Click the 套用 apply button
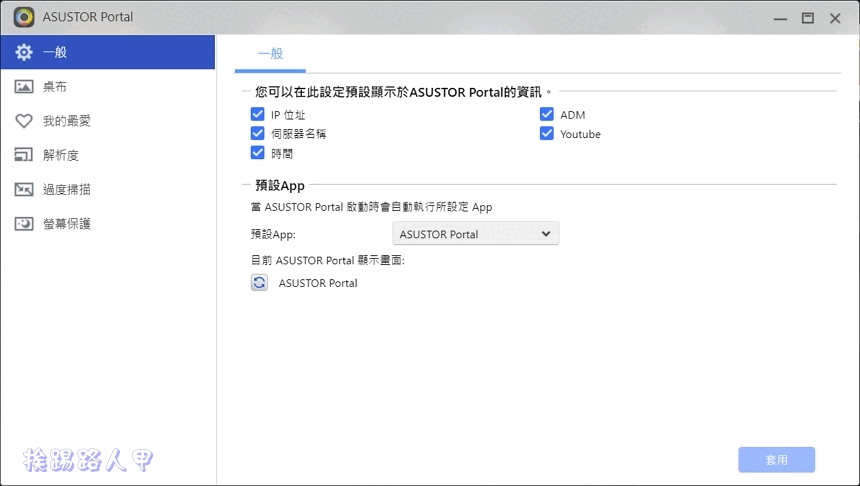 pyautogui.click(x=776, y=460)
